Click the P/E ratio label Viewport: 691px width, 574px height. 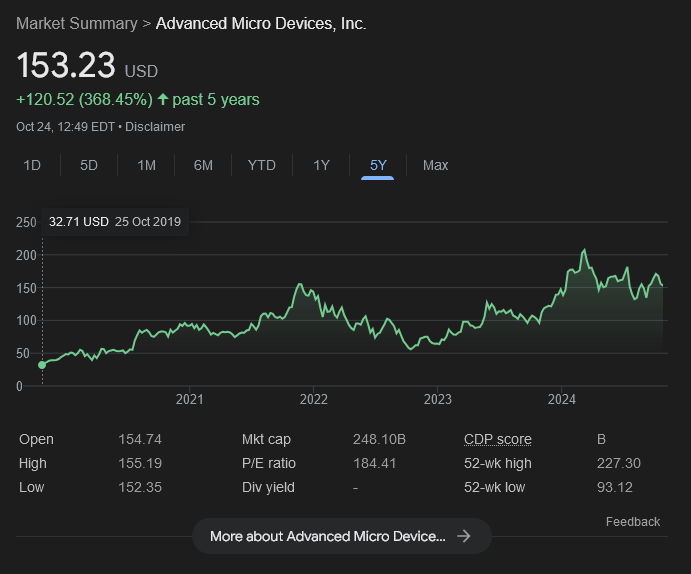(x=269, y=463)
